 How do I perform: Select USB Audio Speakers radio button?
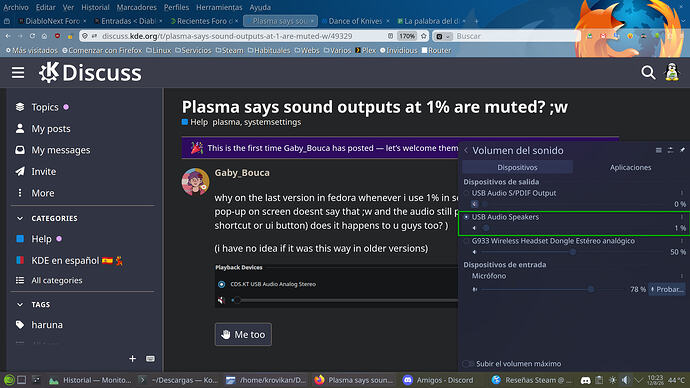tap(466, 217)
